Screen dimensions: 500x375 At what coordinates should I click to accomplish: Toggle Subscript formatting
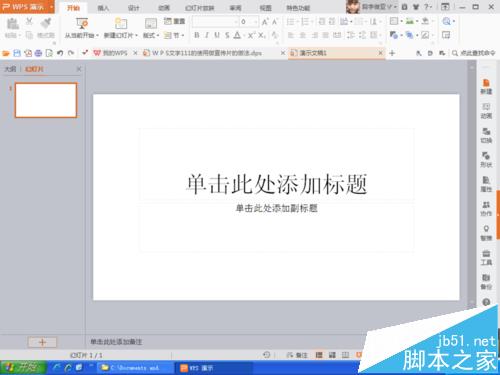tap(262, 35)
